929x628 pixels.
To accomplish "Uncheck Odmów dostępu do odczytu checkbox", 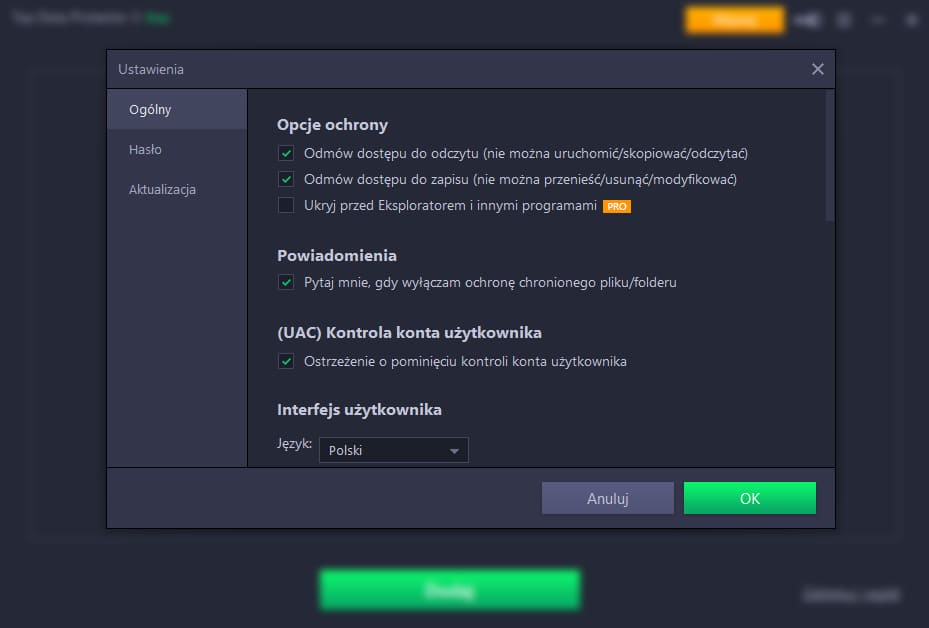I will click(286, 153).
